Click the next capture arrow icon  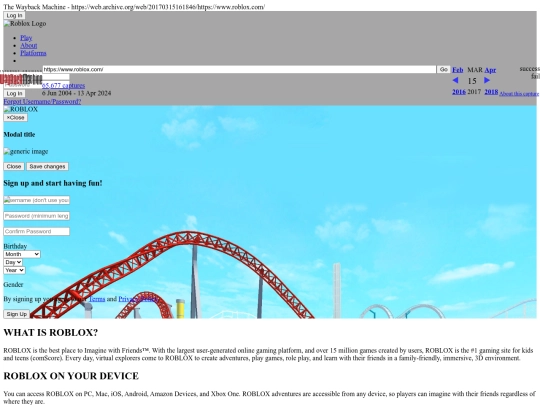tap(487, 80)
